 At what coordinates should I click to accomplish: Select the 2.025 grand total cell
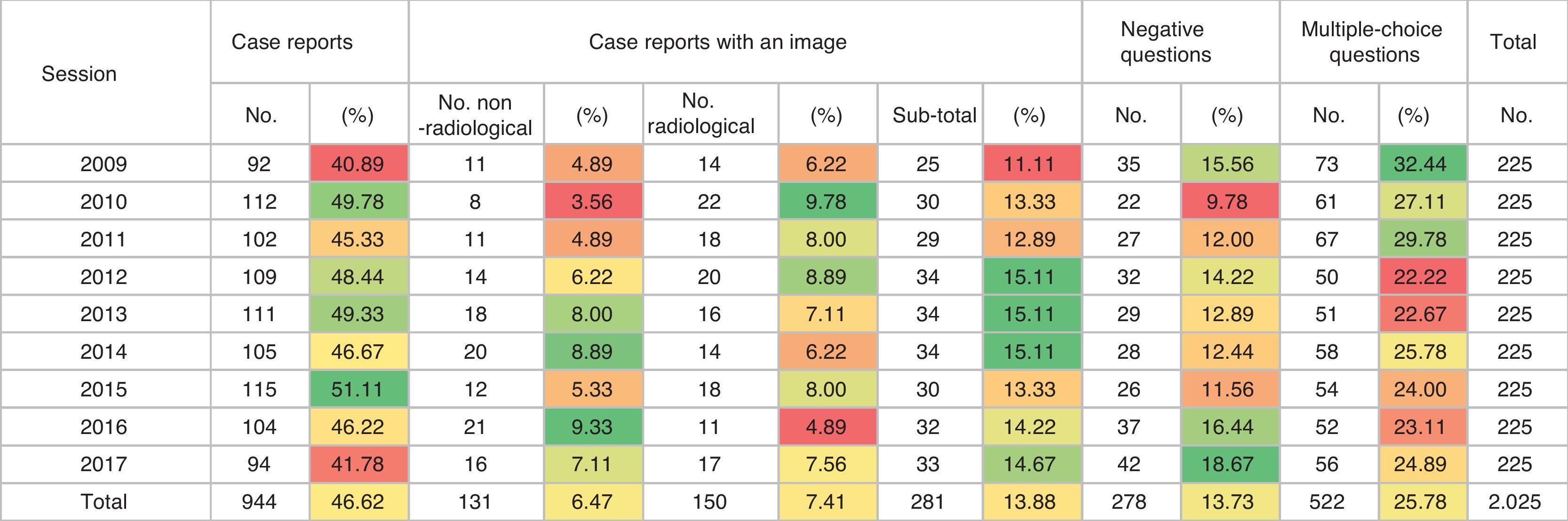point(1514,502)
